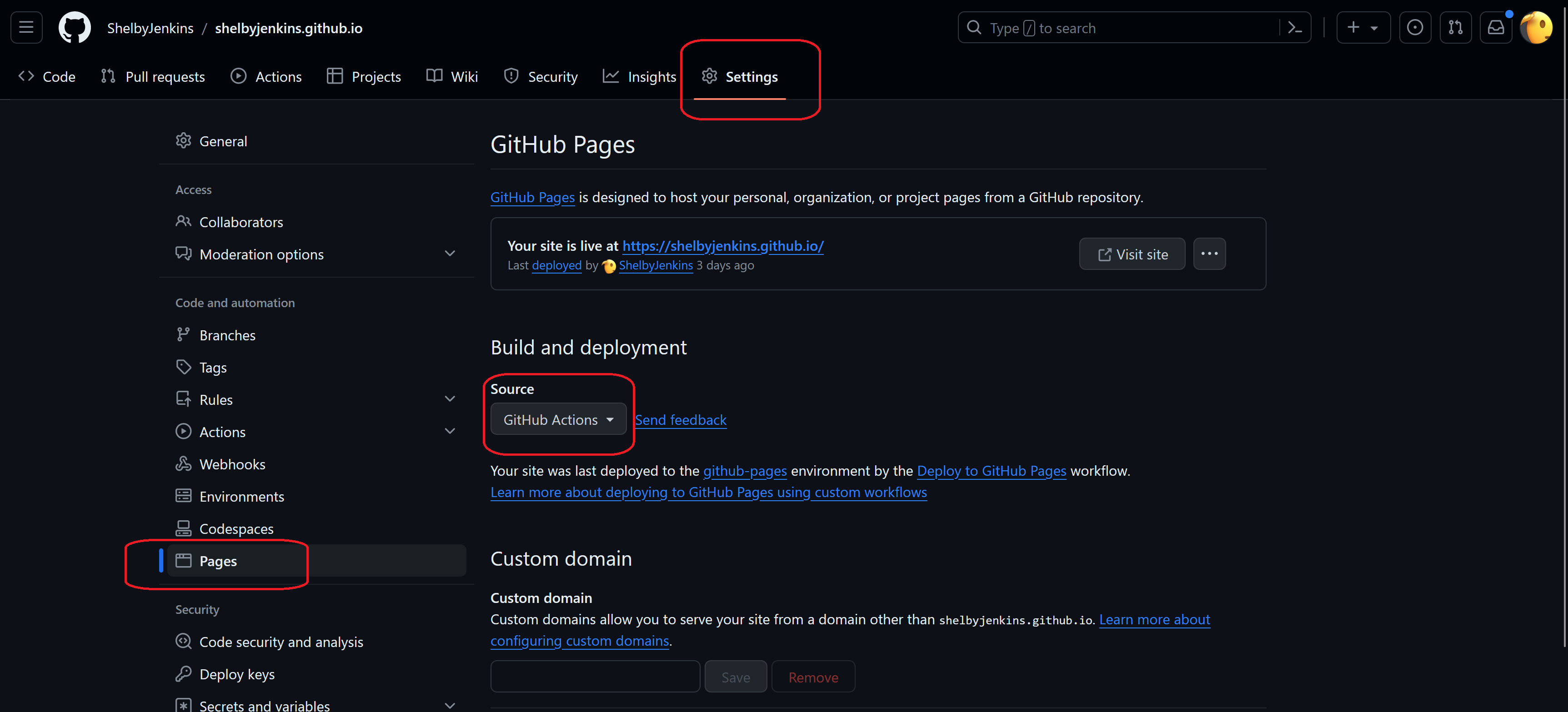Open the hamburger navigation menu
The image size is (1568, 712).
(26, 27)
